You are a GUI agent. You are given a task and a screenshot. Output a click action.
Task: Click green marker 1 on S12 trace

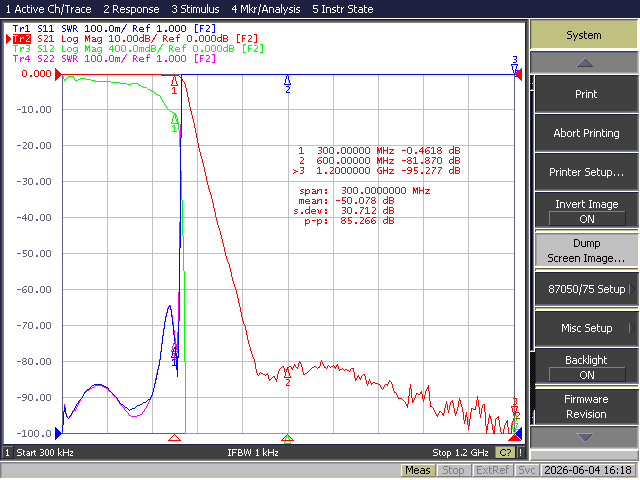tap(175, 123)
